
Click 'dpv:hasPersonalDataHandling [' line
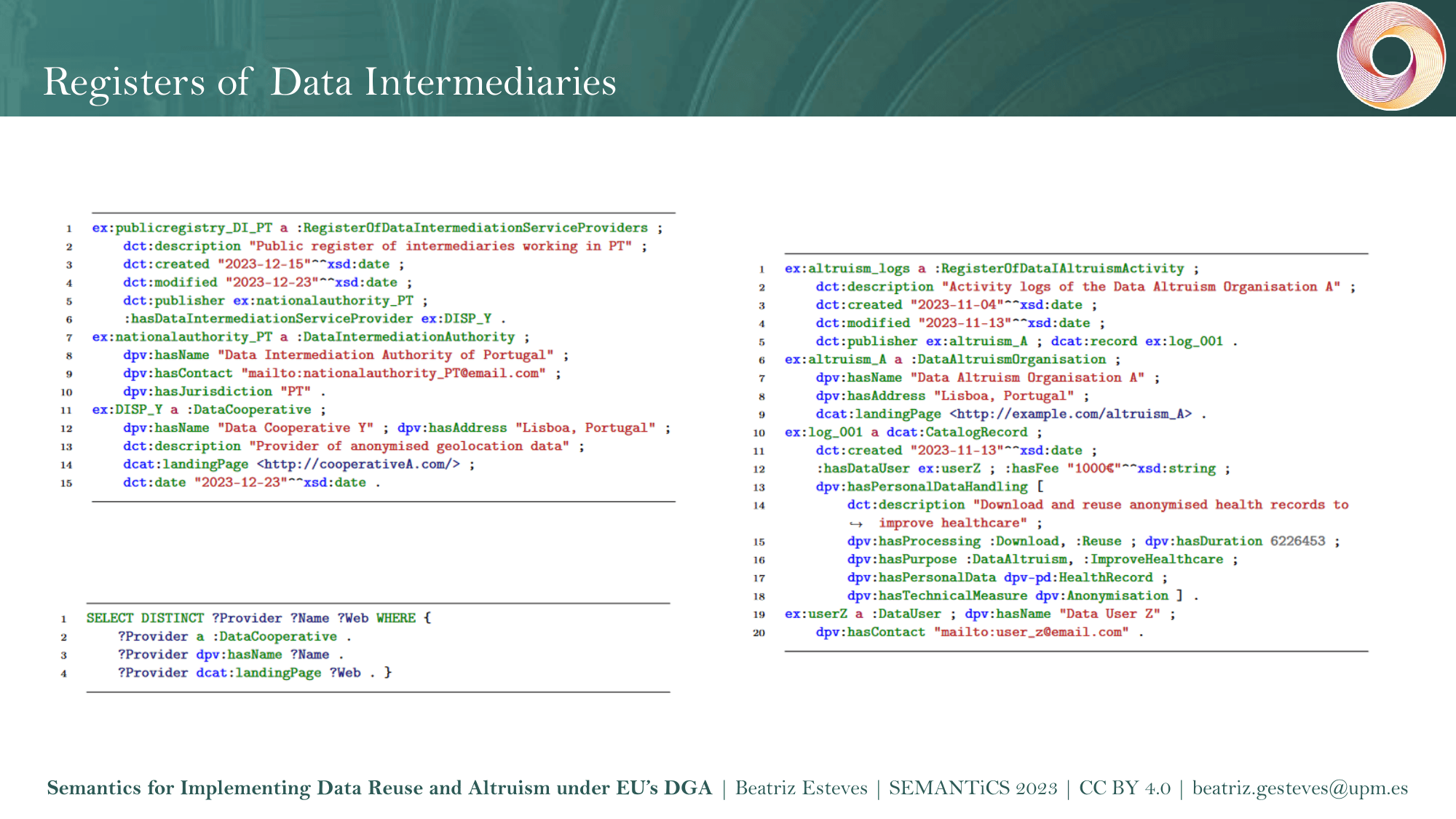pos(930,487)
